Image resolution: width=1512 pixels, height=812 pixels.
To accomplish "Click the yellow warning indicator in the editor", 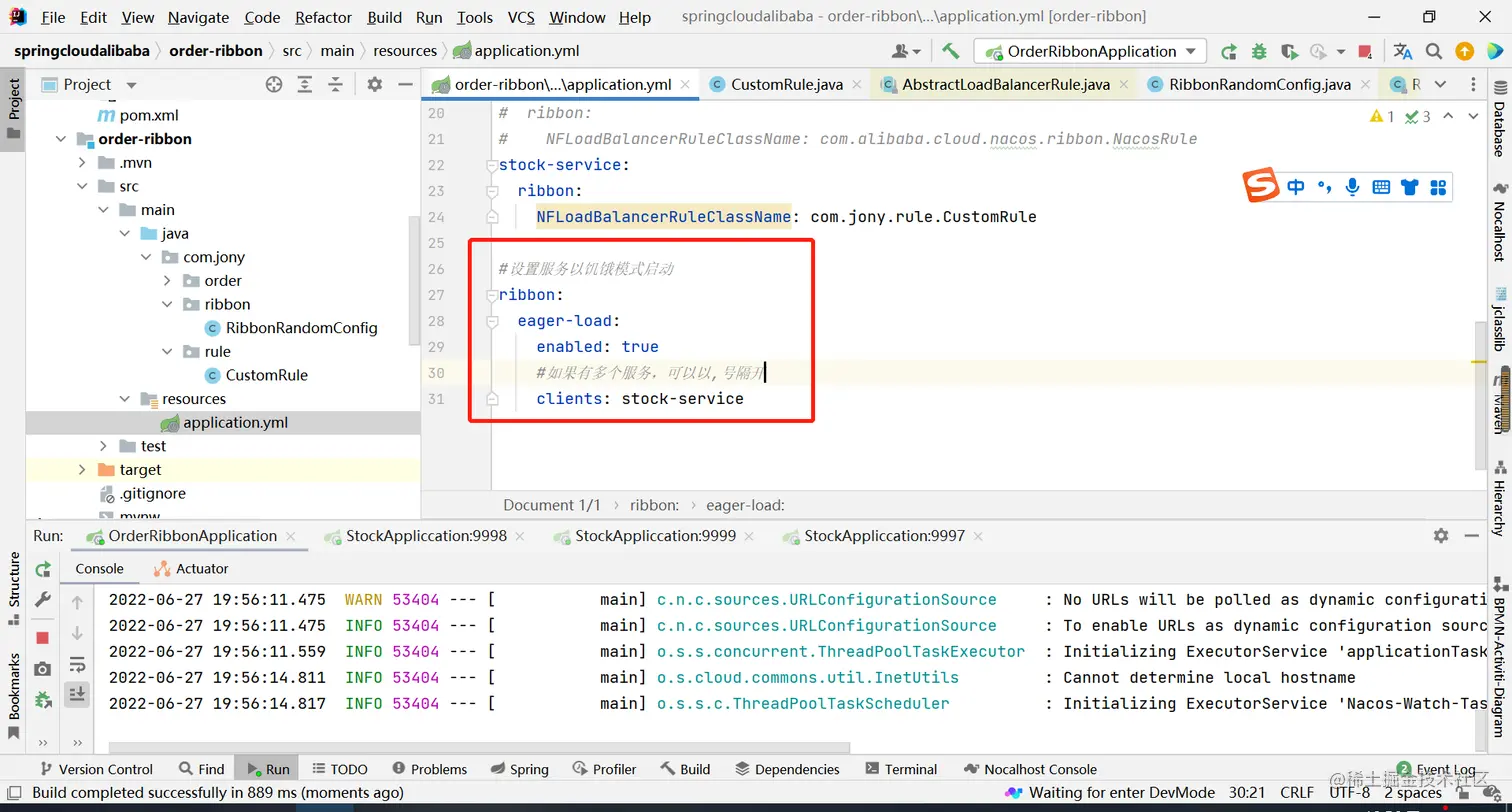I will point(1381,117).
